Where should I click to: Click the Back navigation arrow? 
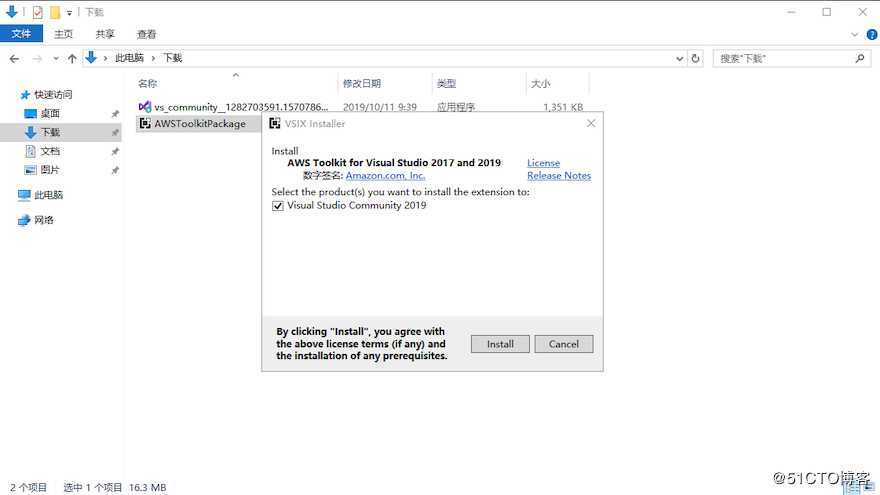[x=15, y=58]
